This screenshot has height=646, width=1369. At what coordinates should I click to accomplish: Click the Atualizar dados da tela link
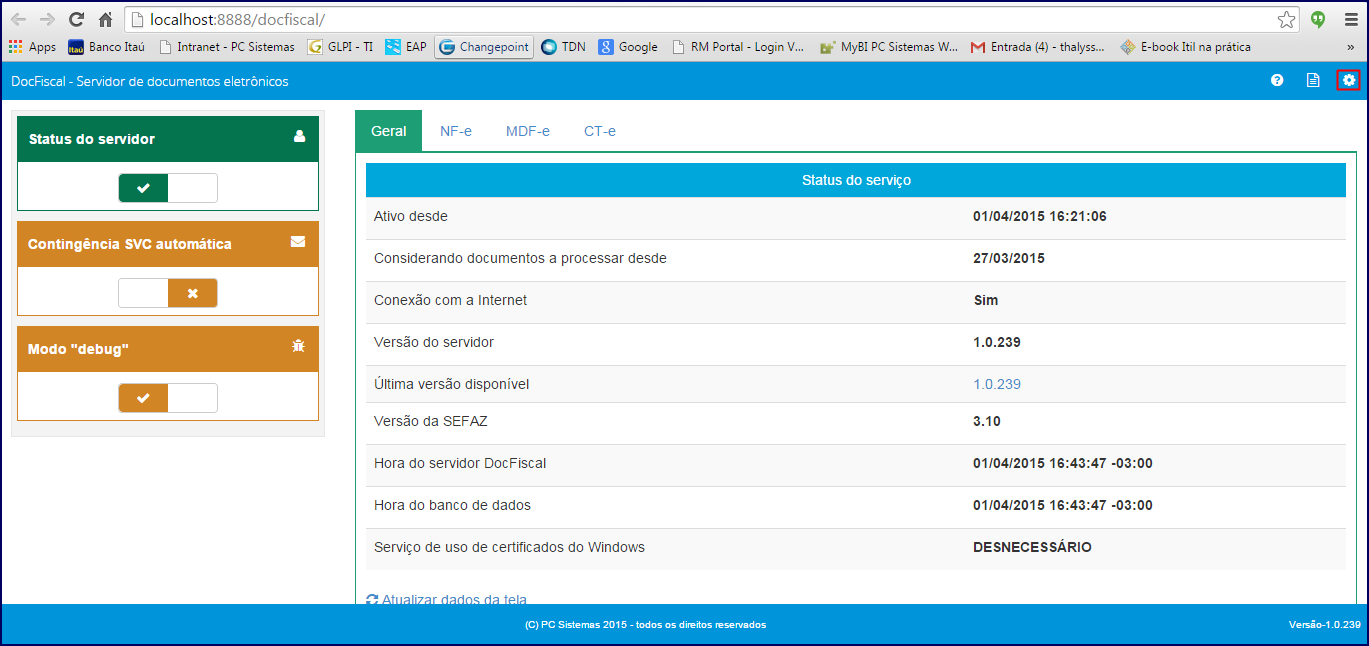click(454, 600)
